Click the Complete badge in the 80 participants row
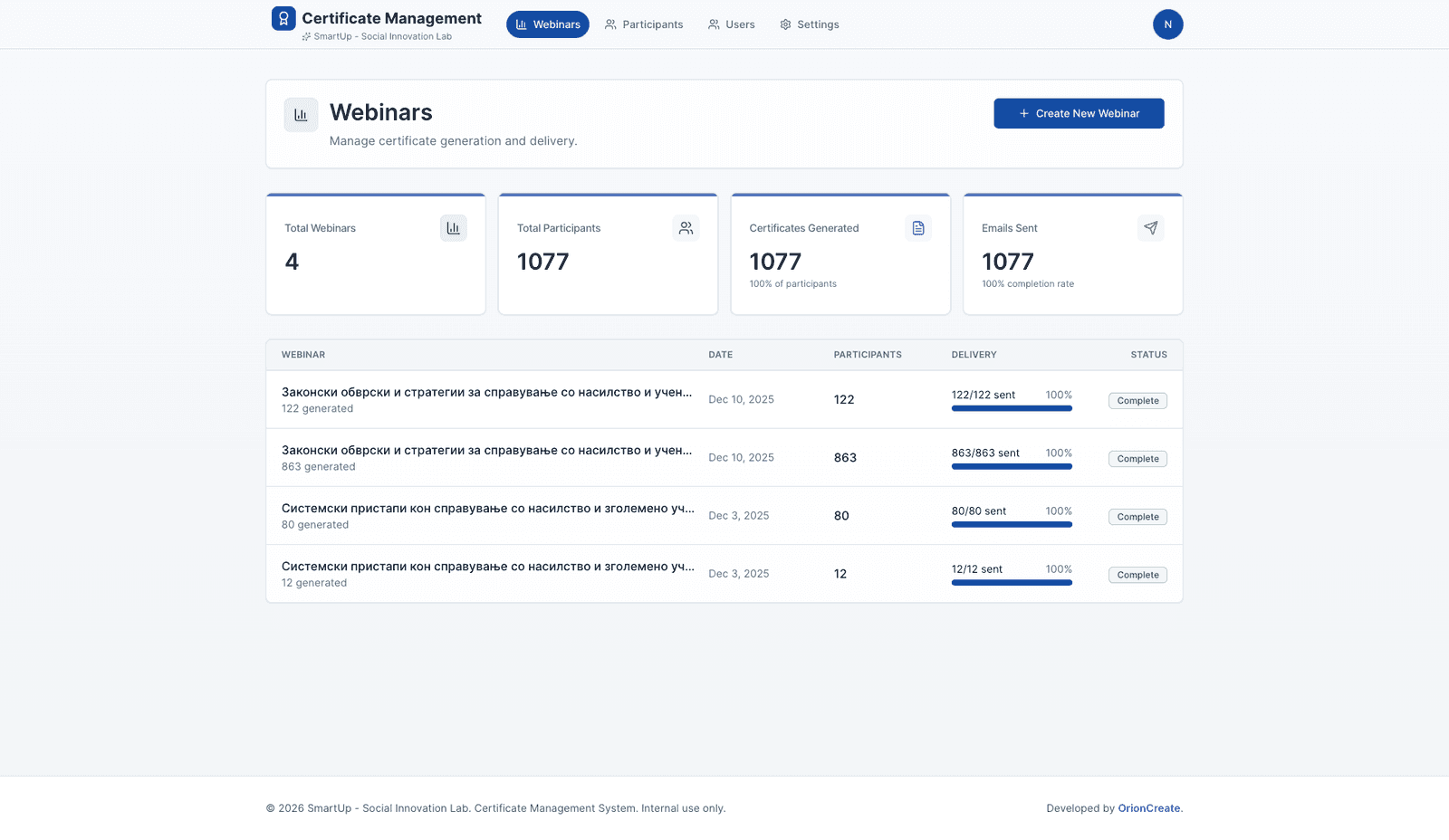1449x840 pixels. pyautogui.click(x=1137, y=517)
